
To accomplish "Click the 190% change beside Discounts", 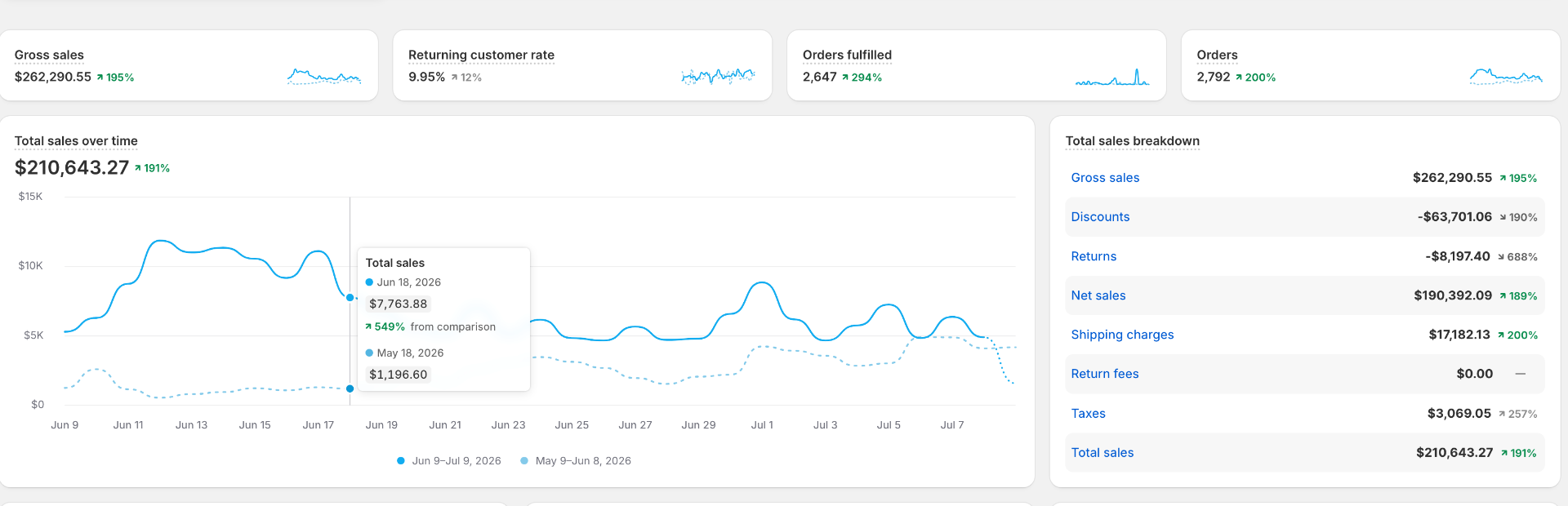I will [1518, 218].
